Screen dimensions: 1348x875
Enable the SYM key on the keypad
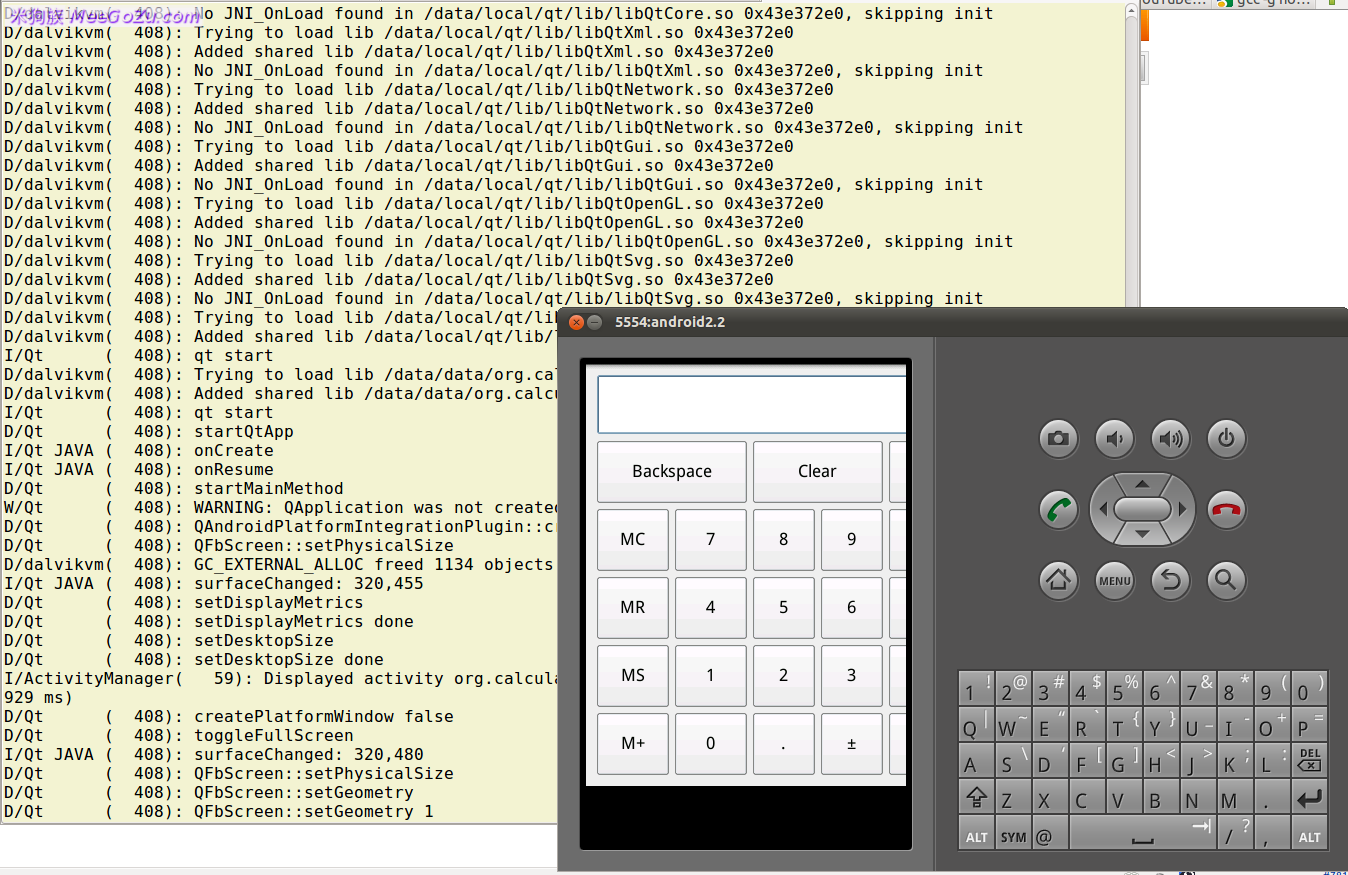[x=1013, y=835]
